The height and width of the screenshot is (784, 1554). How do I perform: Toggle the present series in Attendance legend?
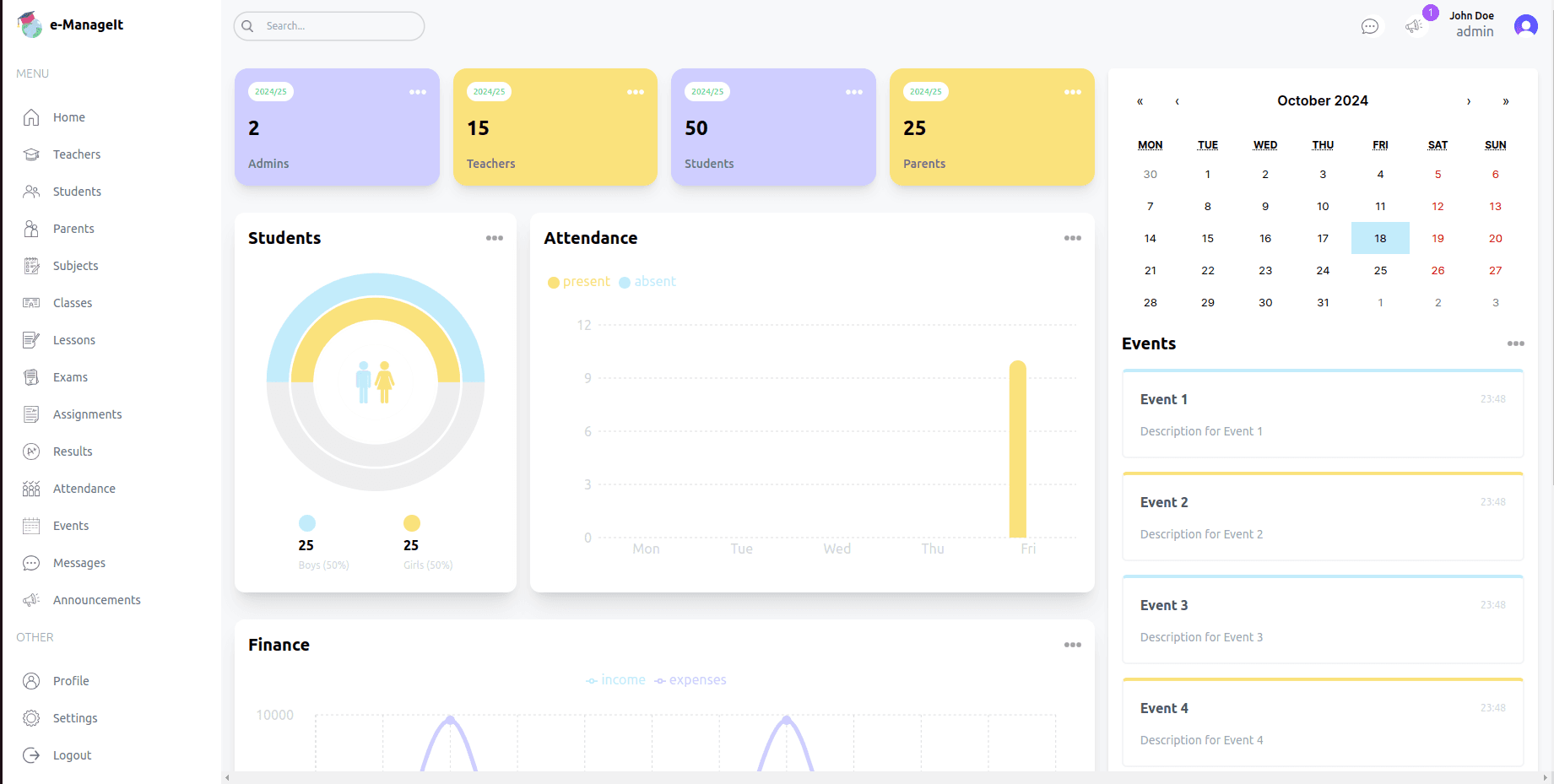click(x=578, y=282)
